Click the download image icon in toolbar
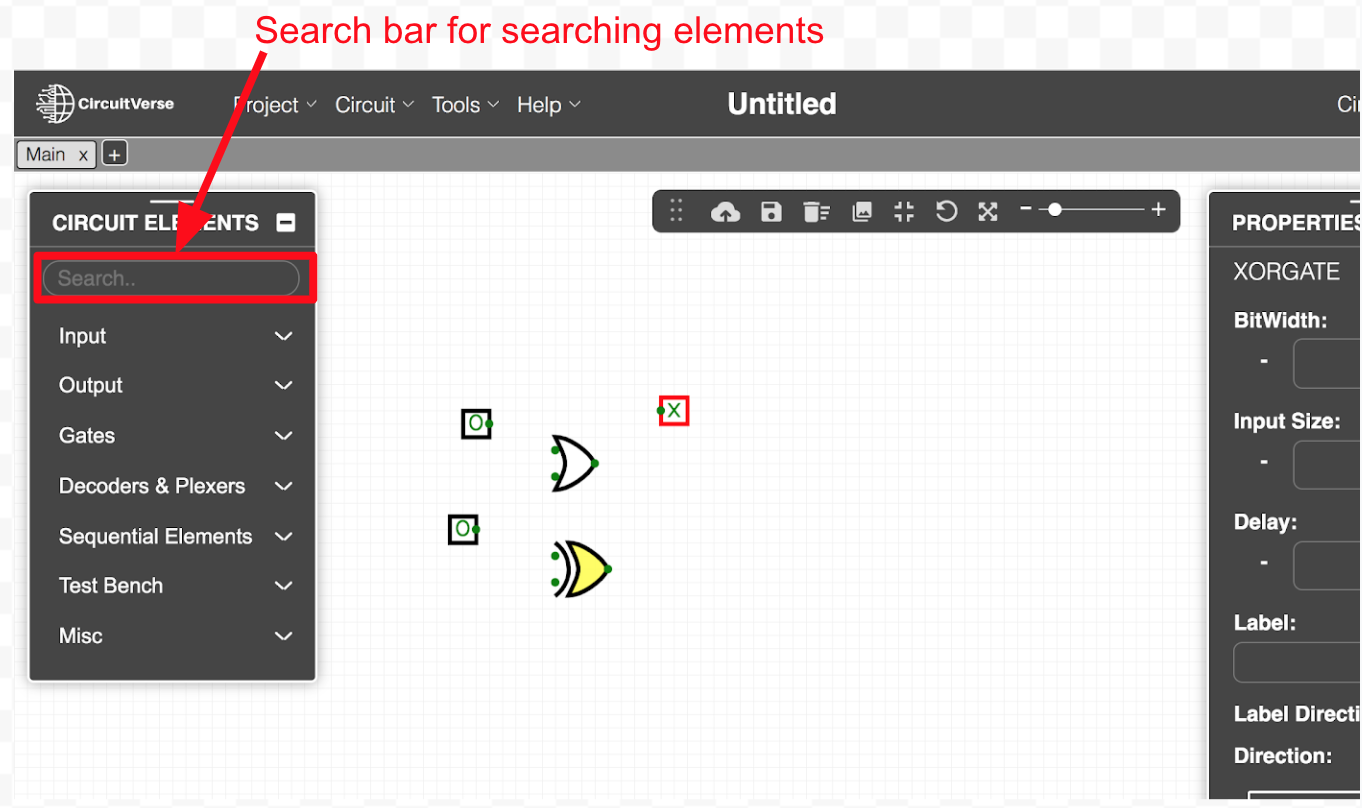The width and height of the screenshot is (1362, 808). [x=862, y=212]
